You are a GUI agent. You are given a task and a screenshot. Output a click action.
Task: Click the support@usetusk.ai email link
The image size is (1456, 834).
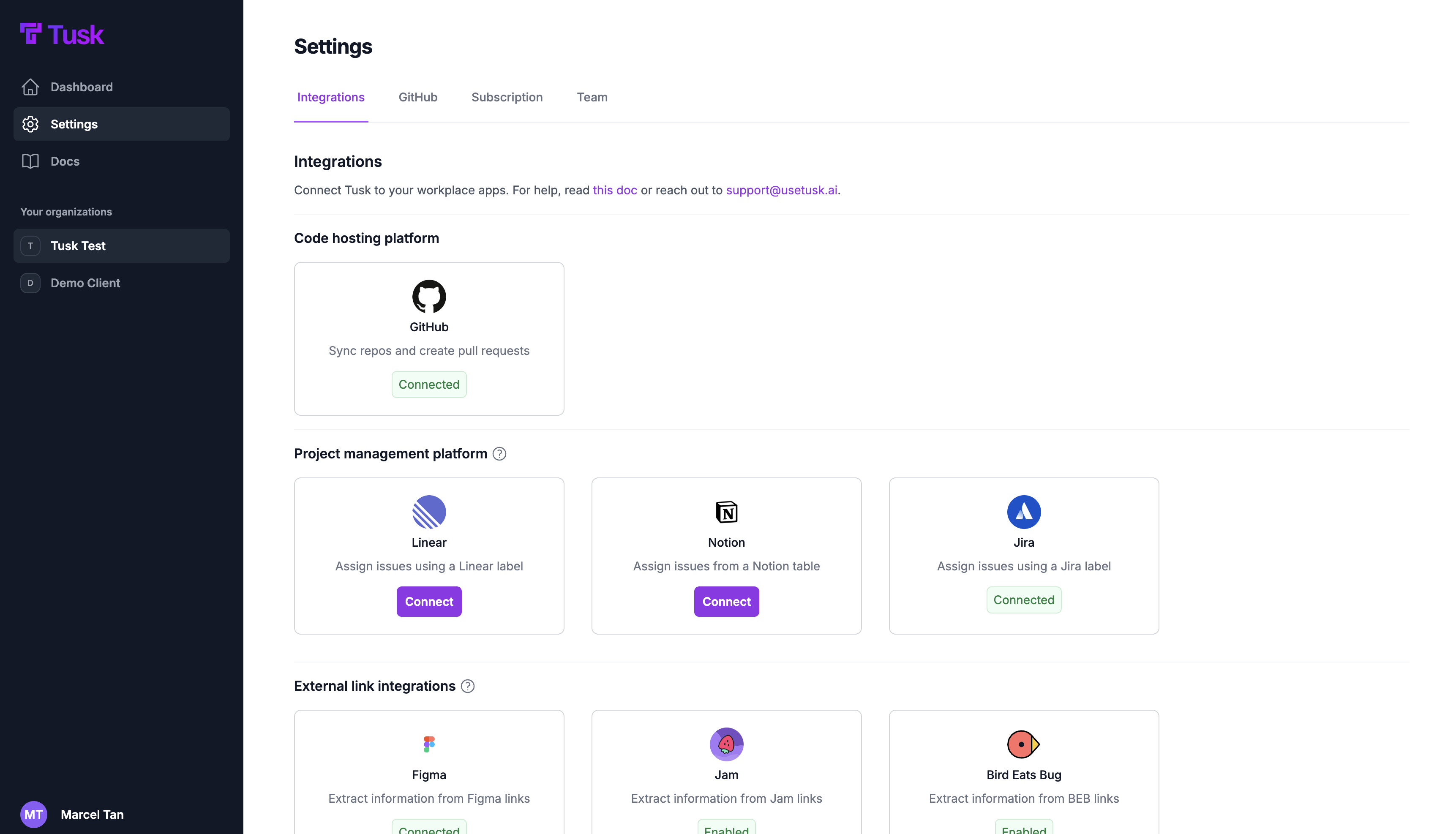pyautogui.click(x=781, y=190)
